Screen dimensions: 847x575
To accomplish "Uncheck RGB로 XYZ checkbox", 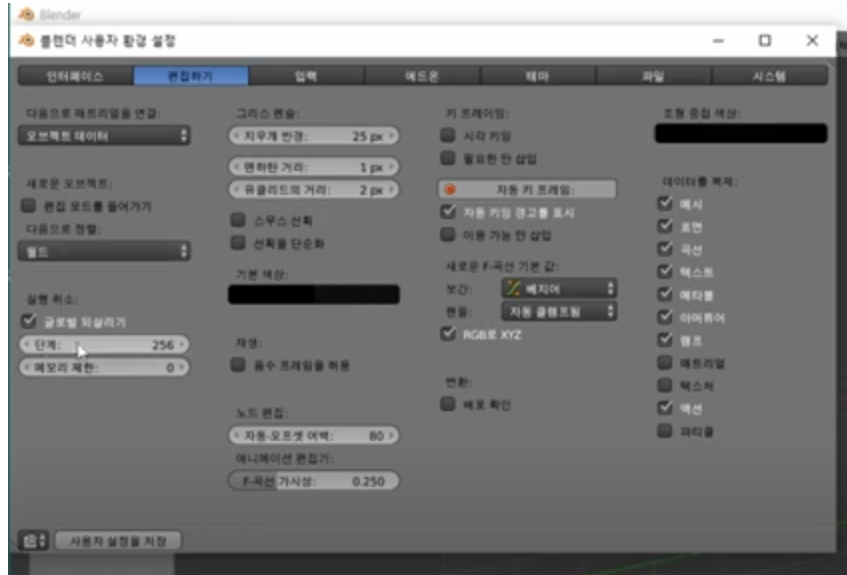I will coord(448,333).
